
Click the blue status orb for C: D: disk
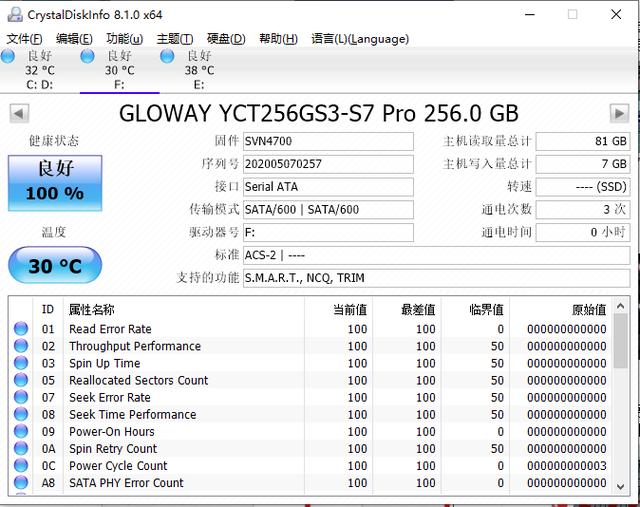click(x=8, y=56)
